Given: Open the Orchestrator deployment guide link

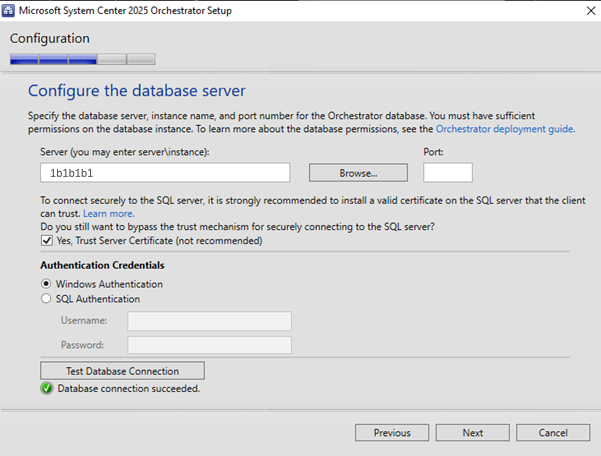Looking at the screenshot, I should pyautogui.click(x=505, y=129).
